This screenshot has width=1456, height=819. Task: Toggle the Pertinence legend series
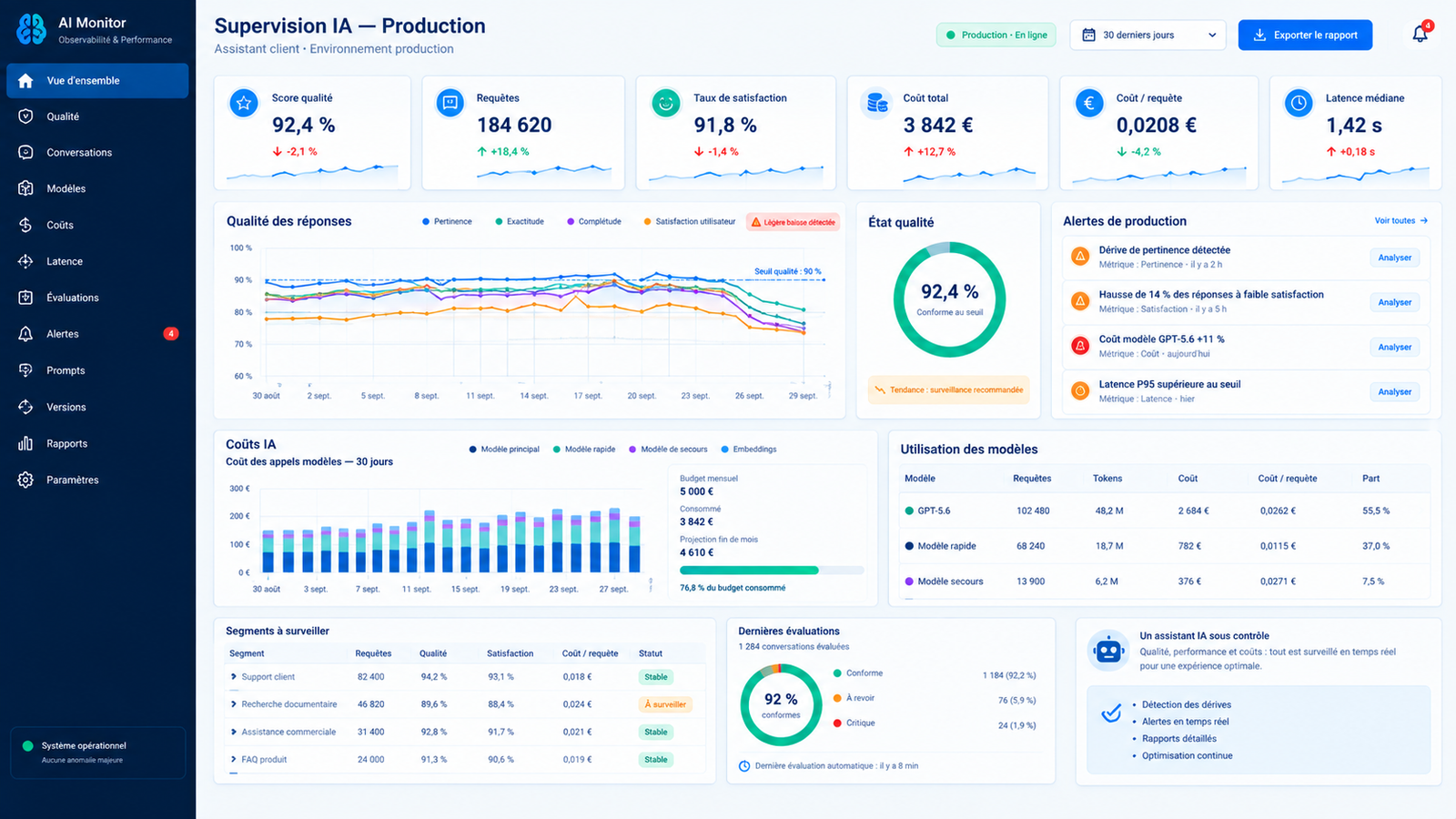[447, 221]
